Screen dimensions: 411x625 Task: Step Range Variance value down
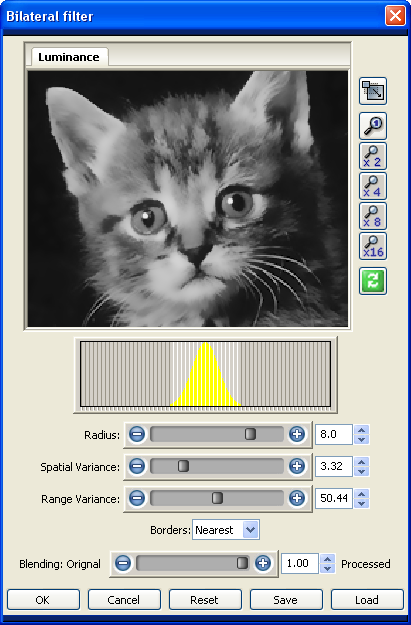(x=362, y=503)
